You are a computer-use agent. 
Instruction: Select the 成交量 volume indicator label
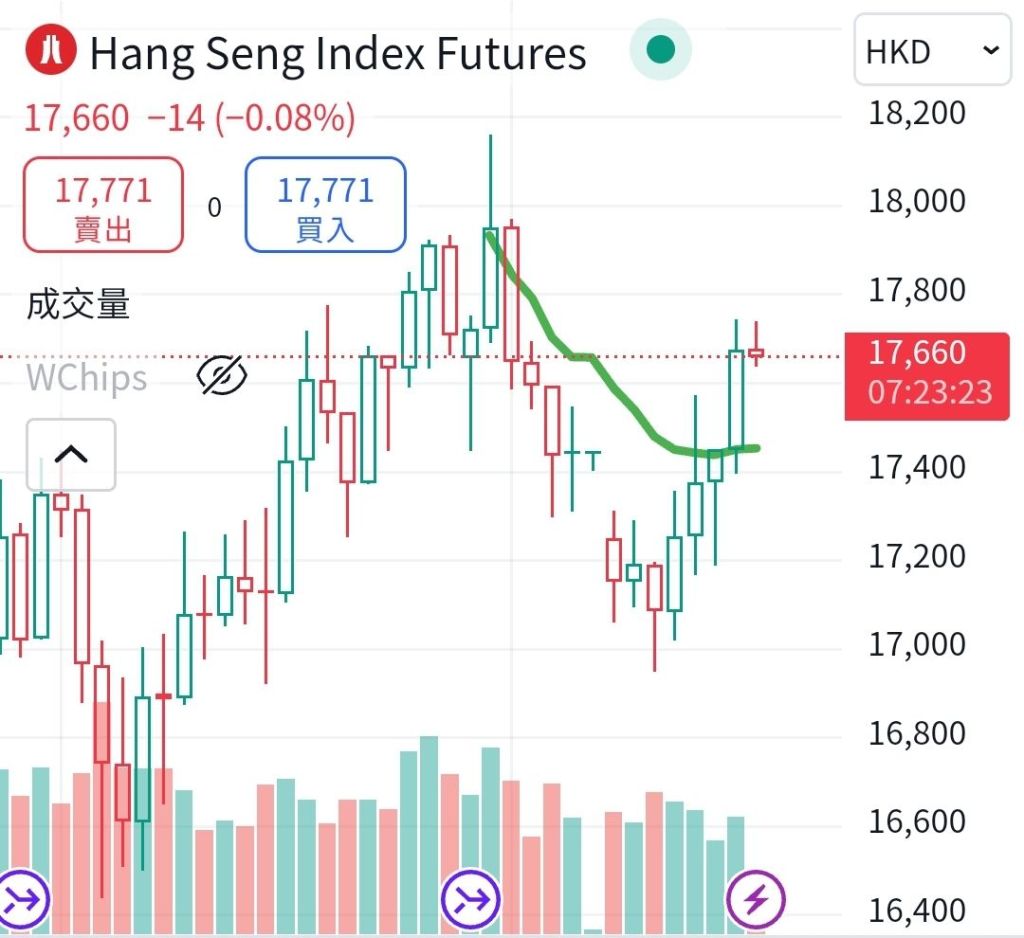(78, 304)
